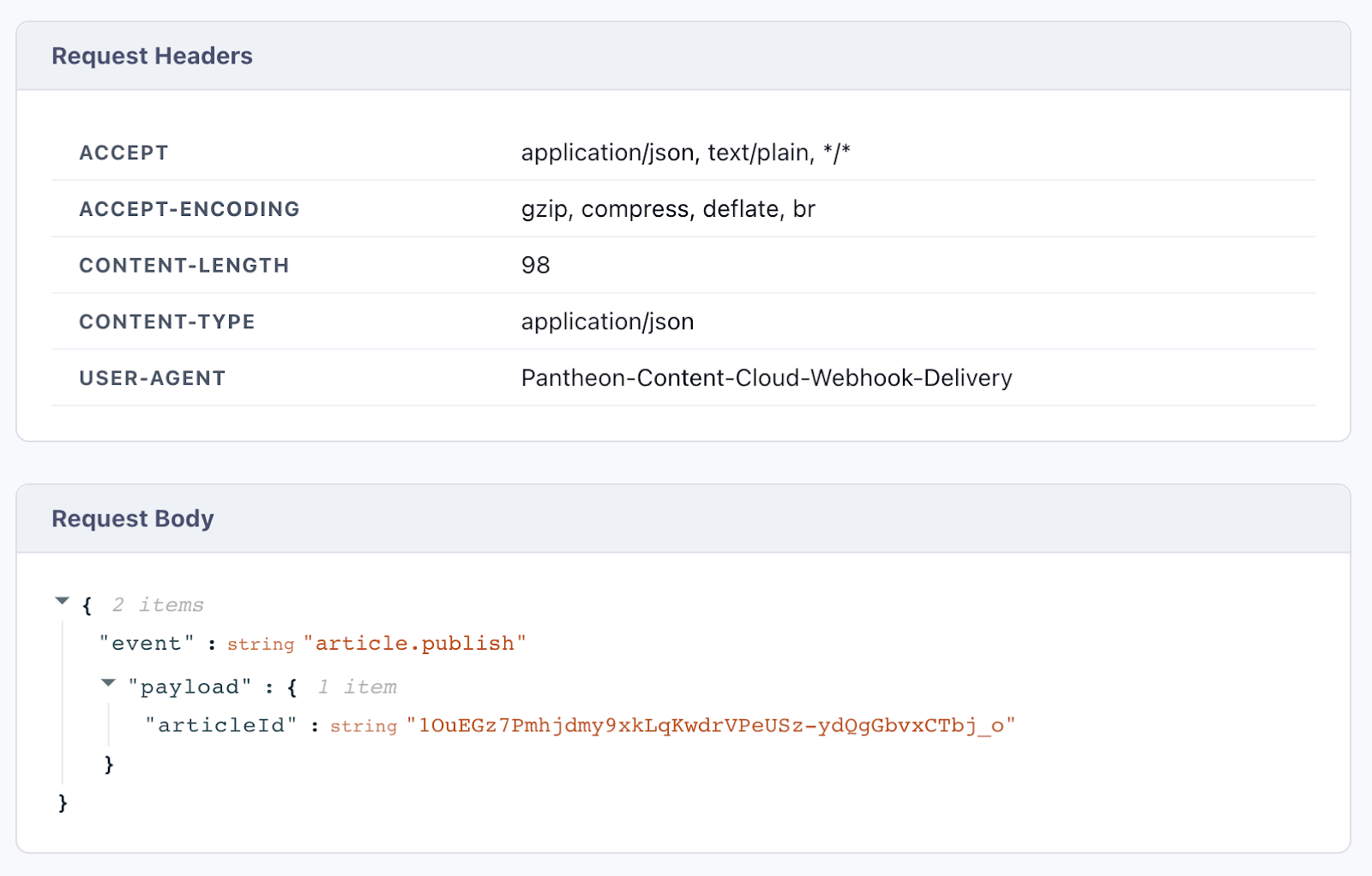Click the "event" key in request body
Image resolution: width=1372 pixels, height=876 pixels.
point(147,644)
